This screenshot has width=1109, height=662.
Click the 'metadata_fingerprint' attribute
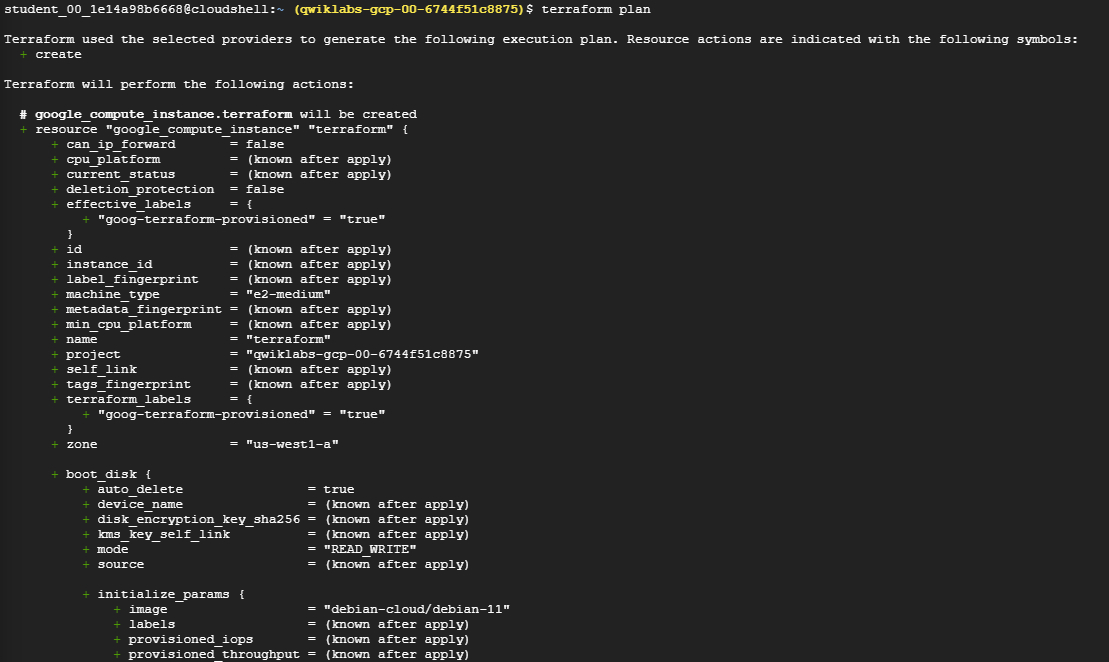[x=144, y=309]
